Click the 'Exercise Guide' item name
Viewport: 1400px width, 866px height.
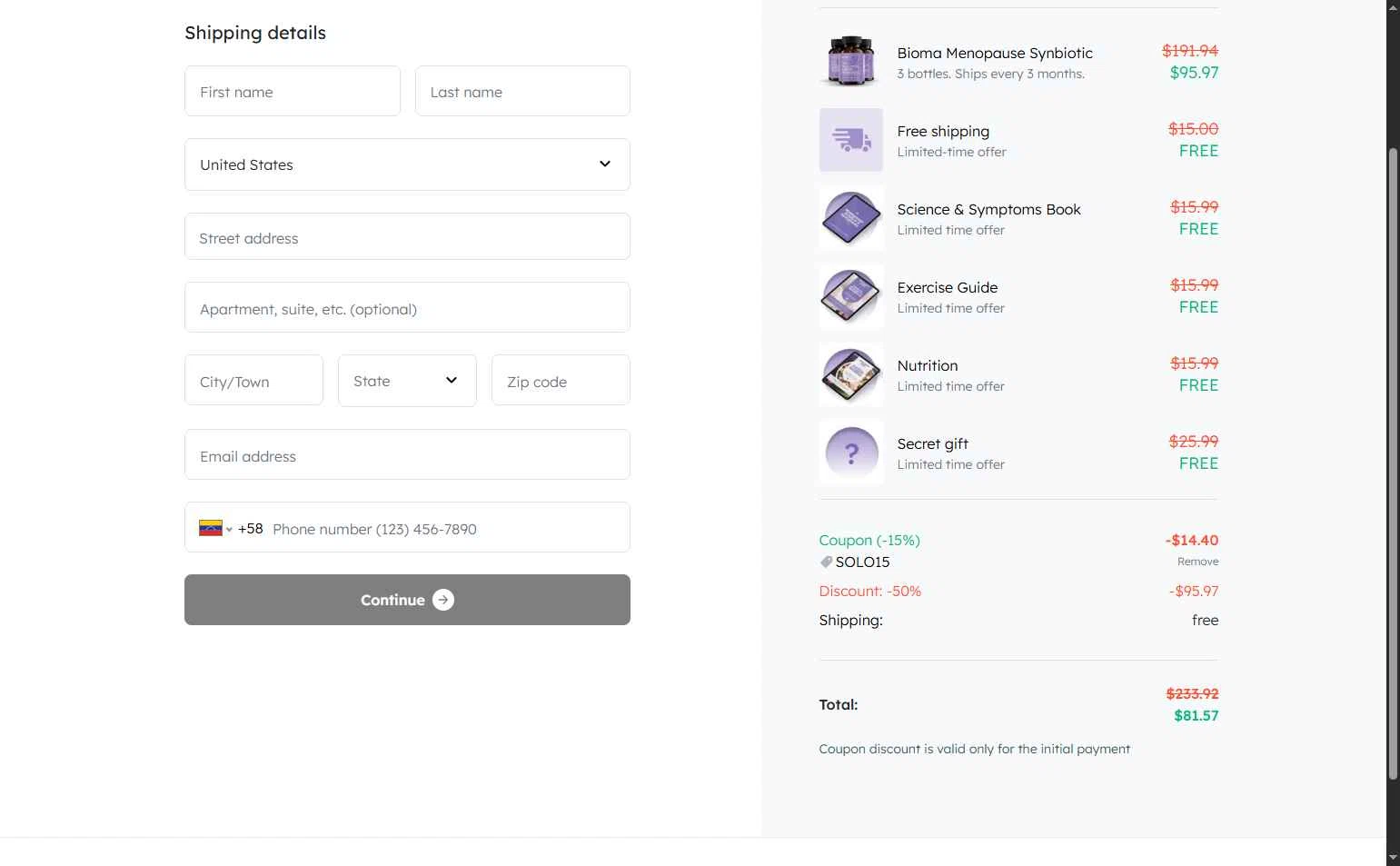coord(948,287)
